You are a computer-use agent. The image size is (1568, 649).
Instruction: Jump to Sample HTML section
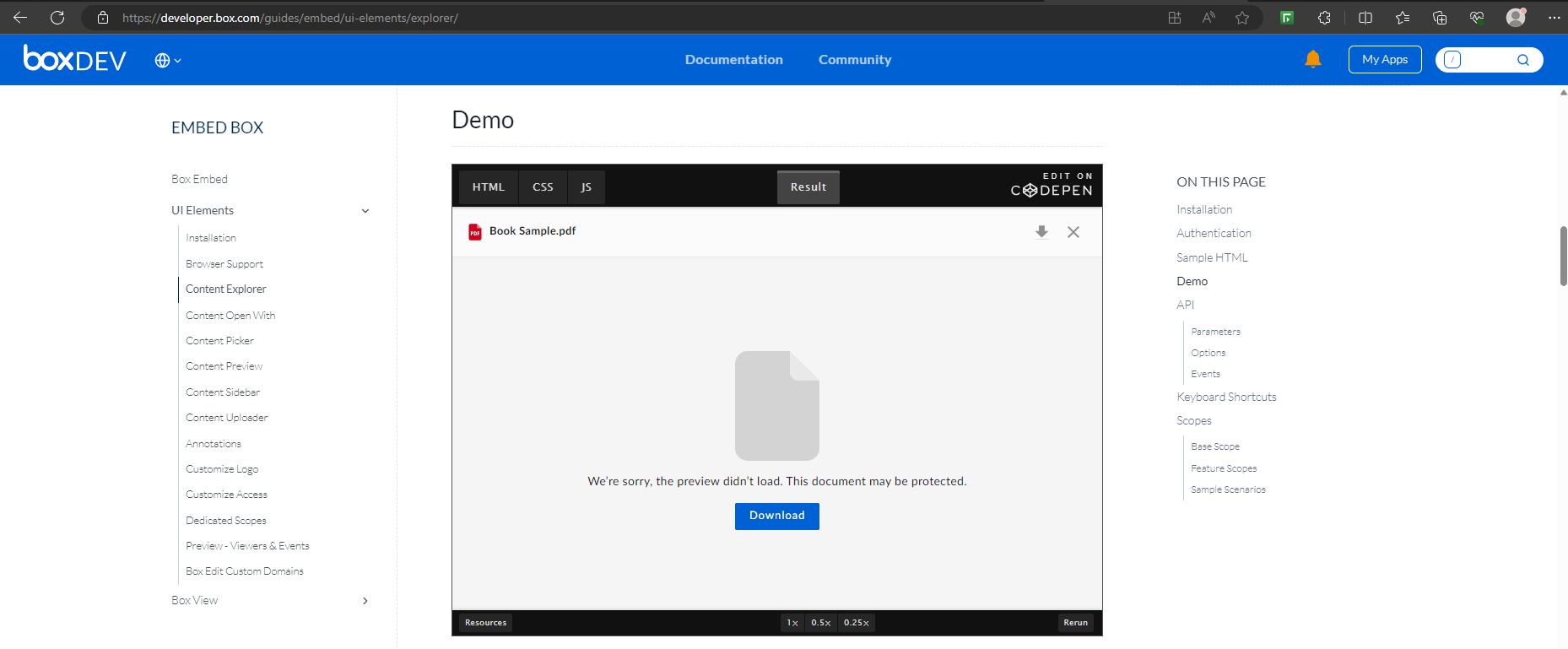[x=1212, y=257]
